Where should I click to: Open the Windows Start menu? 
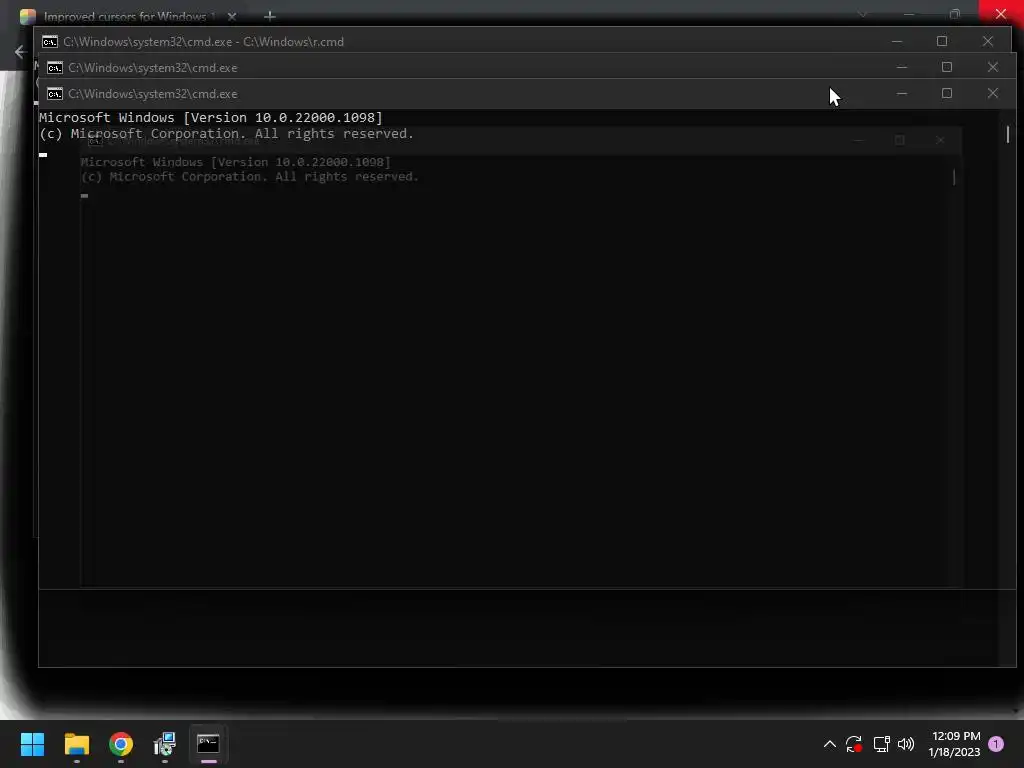click(32, 744)
